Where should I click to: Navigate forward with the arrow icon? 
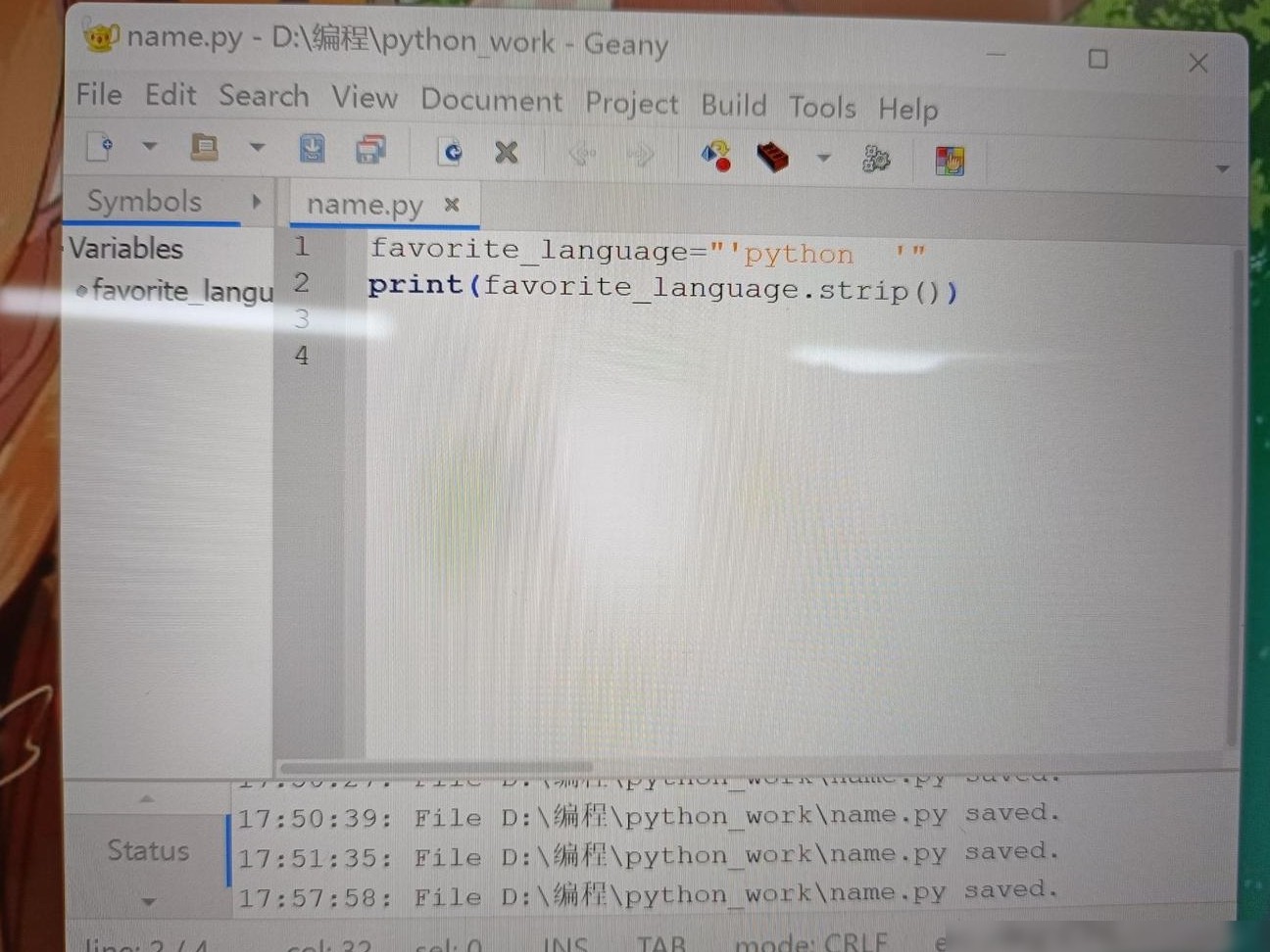click(640, 155)
